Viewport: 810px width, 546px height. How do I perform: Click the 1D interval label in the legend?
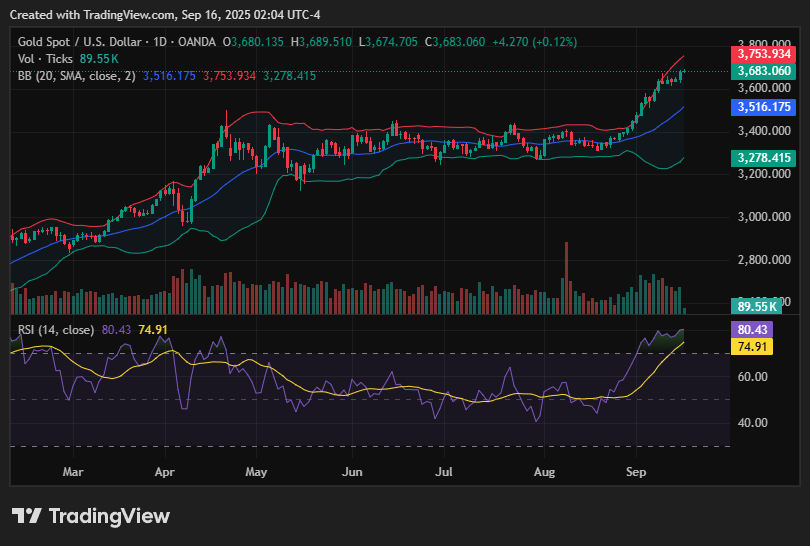(160, 42)
